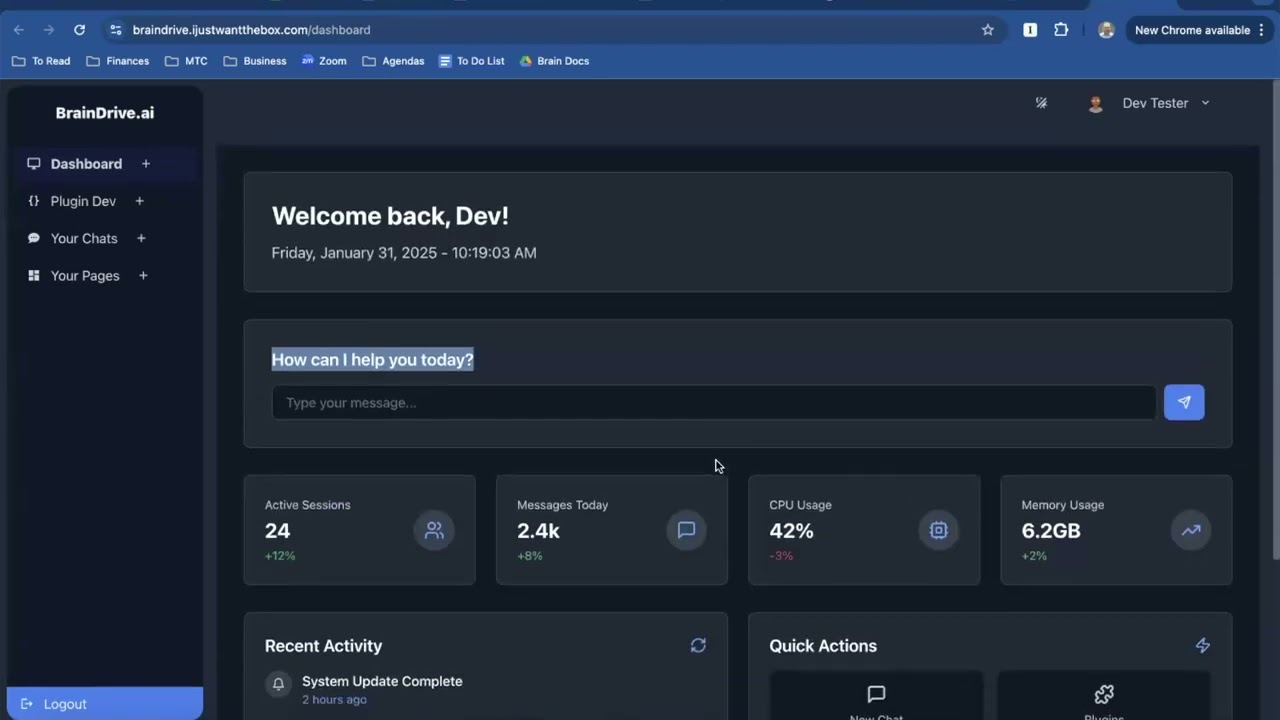Click the refresh icon in Recent Activity
Screen dimensions: 1280x720
[x=698, y=646]
